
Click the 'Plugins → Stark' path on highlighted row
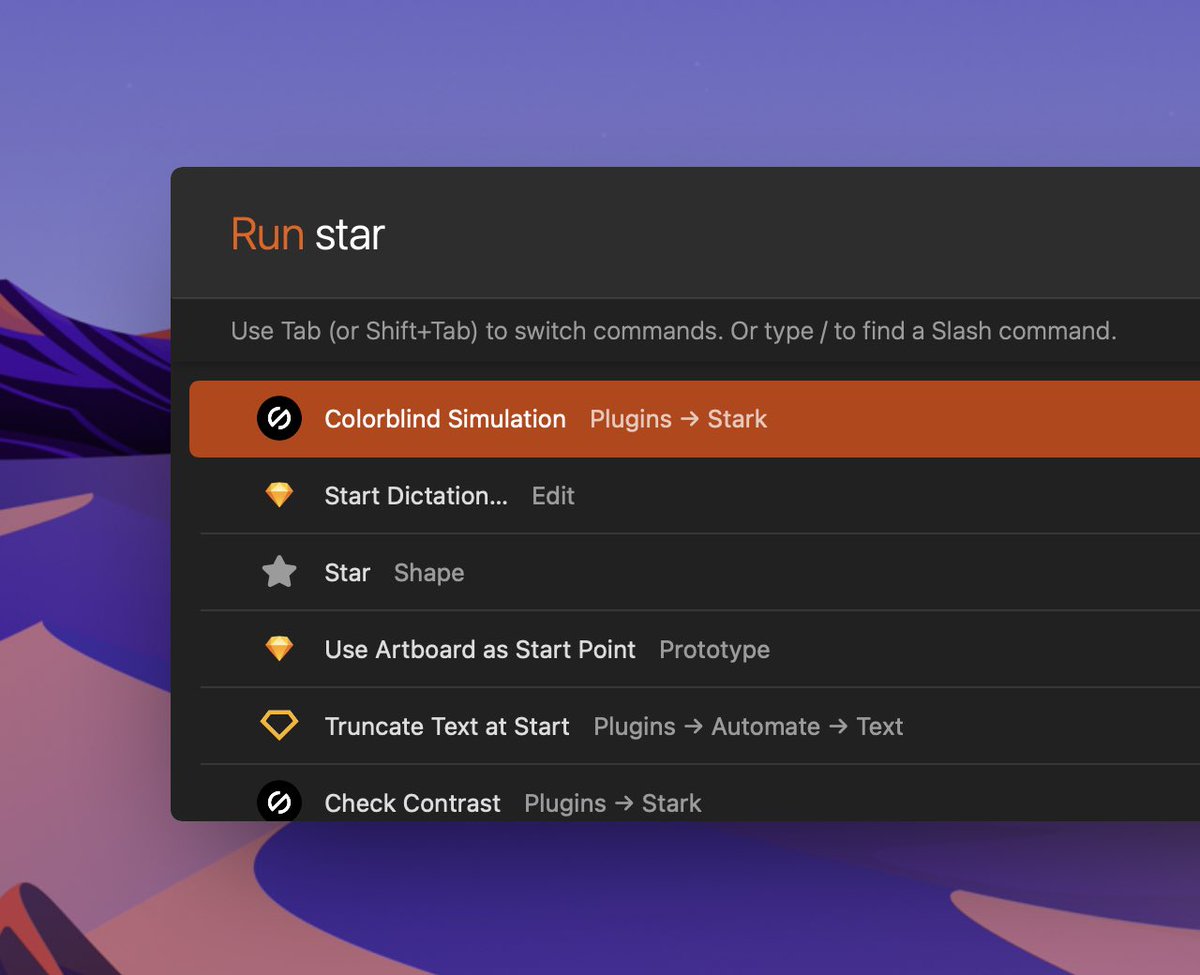pyautogui.click(x=678, y=419)
